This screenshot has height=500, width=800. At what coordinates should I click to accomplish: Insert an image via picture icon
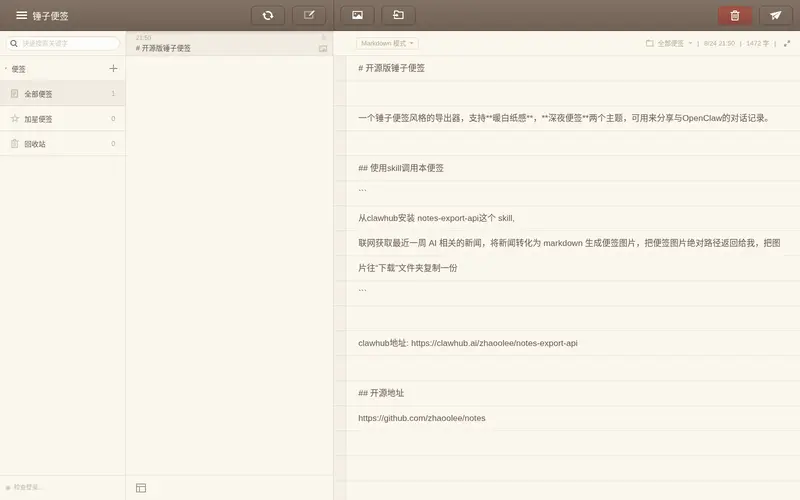(357, 15)
